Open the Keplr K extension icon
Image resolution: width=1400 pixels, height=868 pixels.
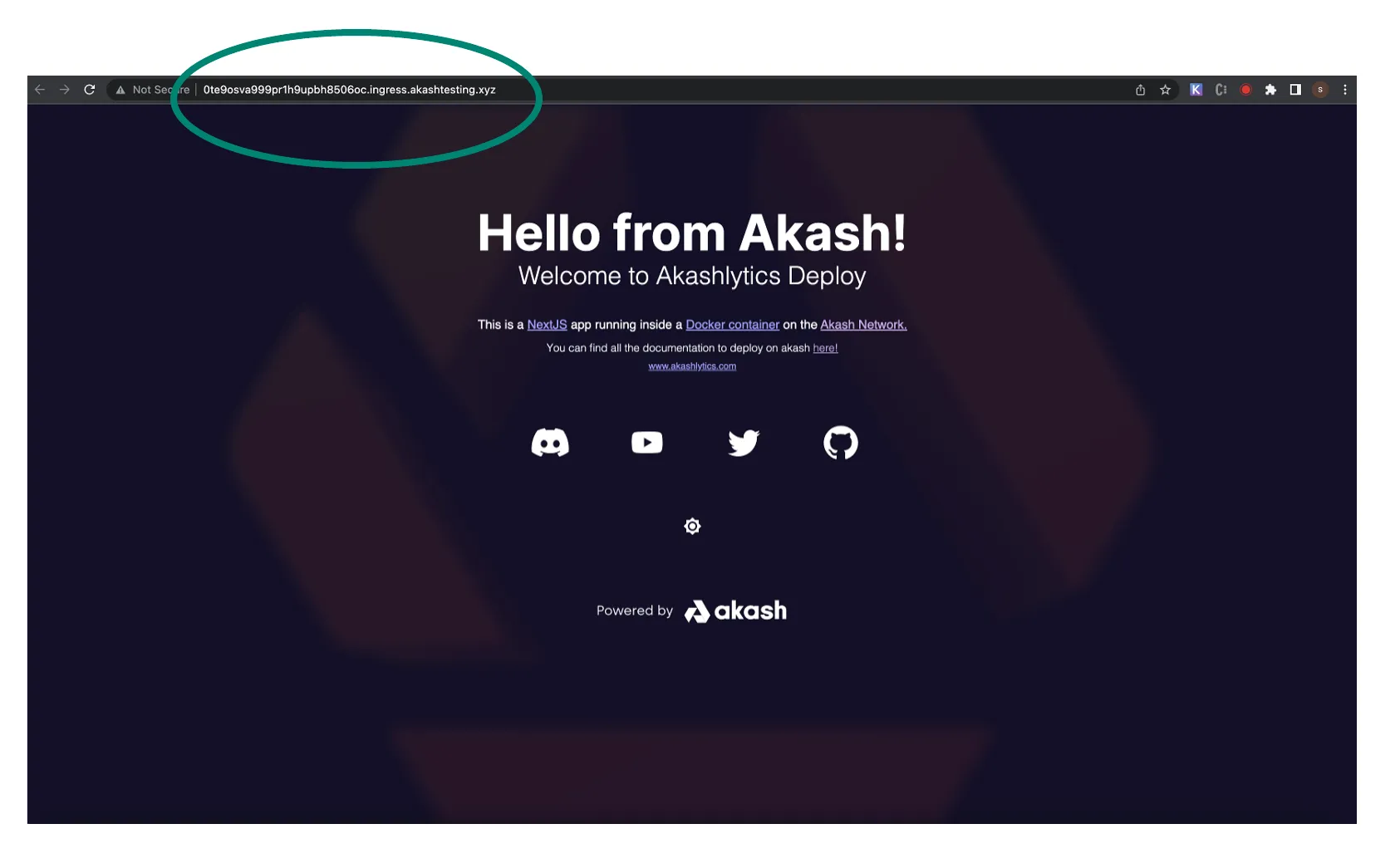pos(1196,90)
